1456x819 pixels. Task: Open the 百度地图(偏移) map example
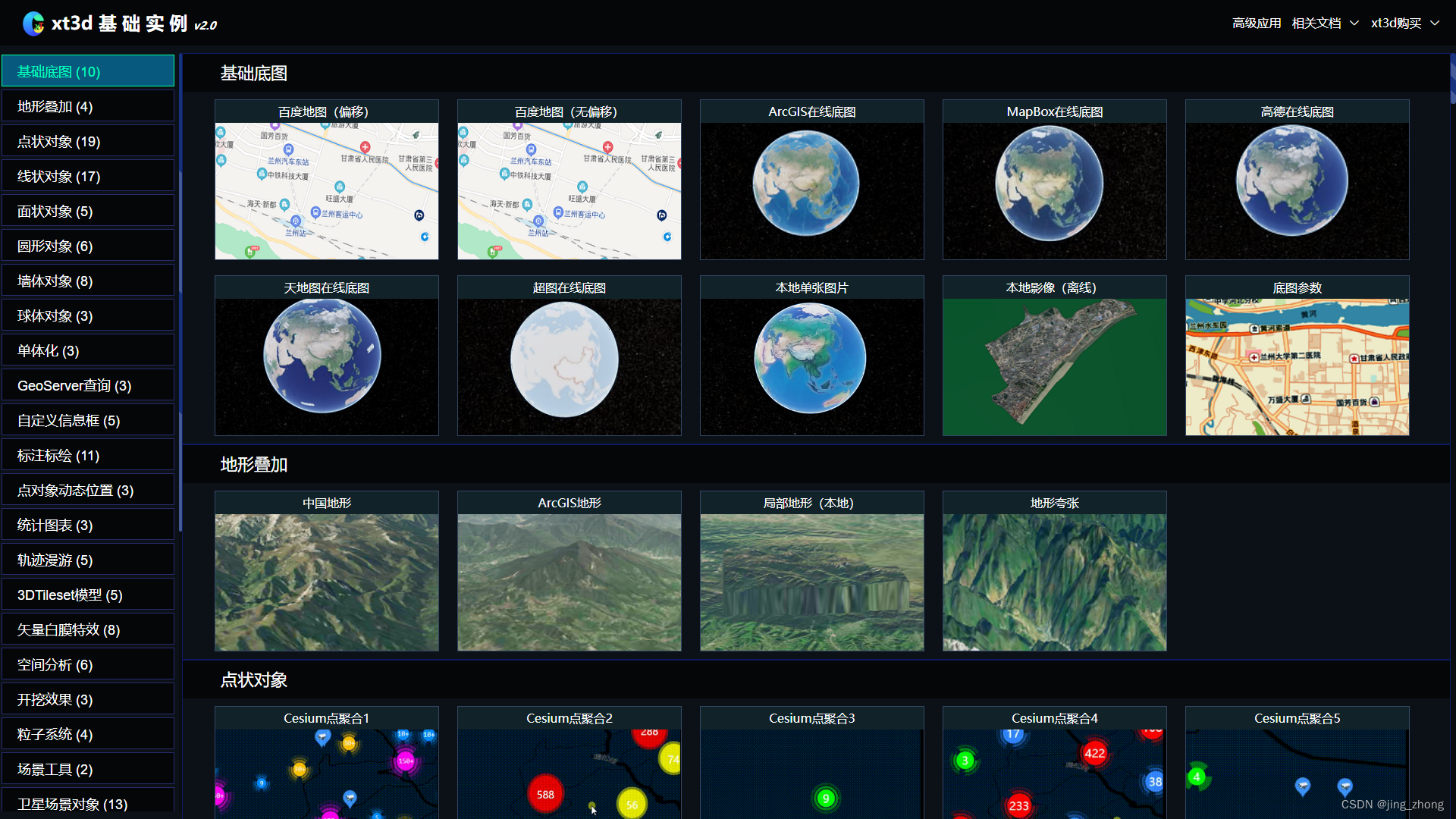326,190
